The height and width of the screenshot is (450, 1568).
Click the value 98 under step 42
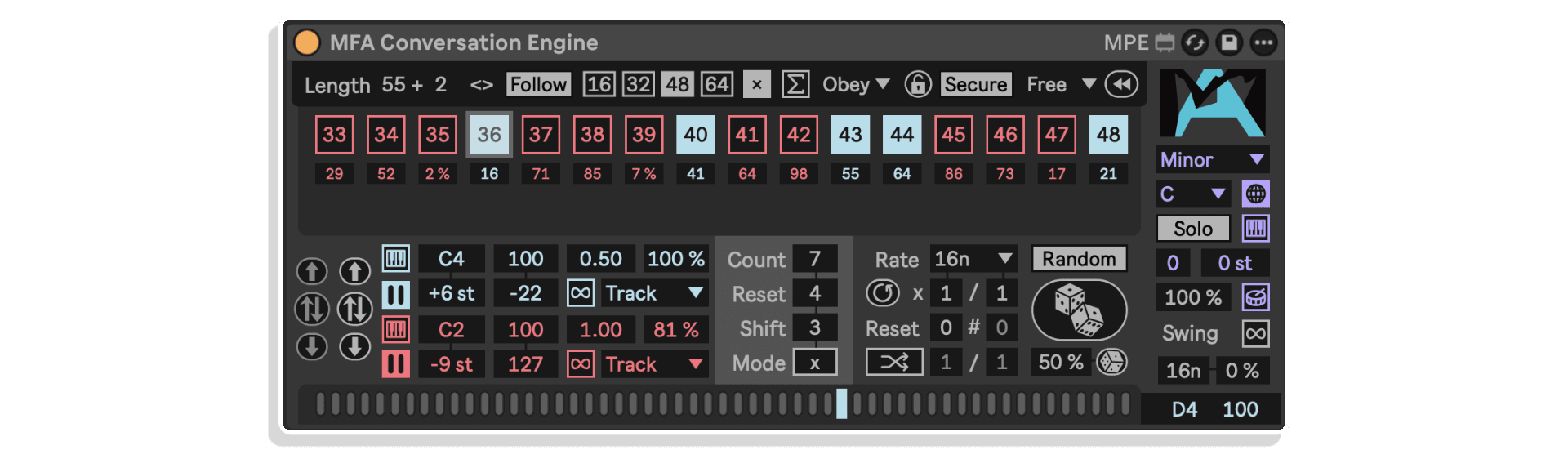(x=799, y=173)
